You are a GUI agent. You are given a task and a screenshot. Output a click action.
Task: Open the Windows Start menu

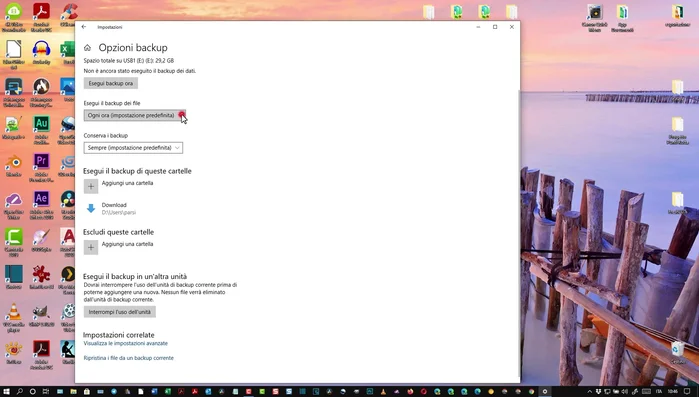[x=7, y=392]
